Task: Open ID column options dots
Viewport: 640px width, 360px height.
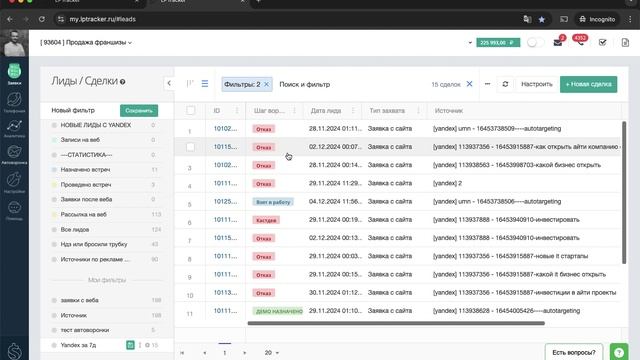Action: coord(237,110)
